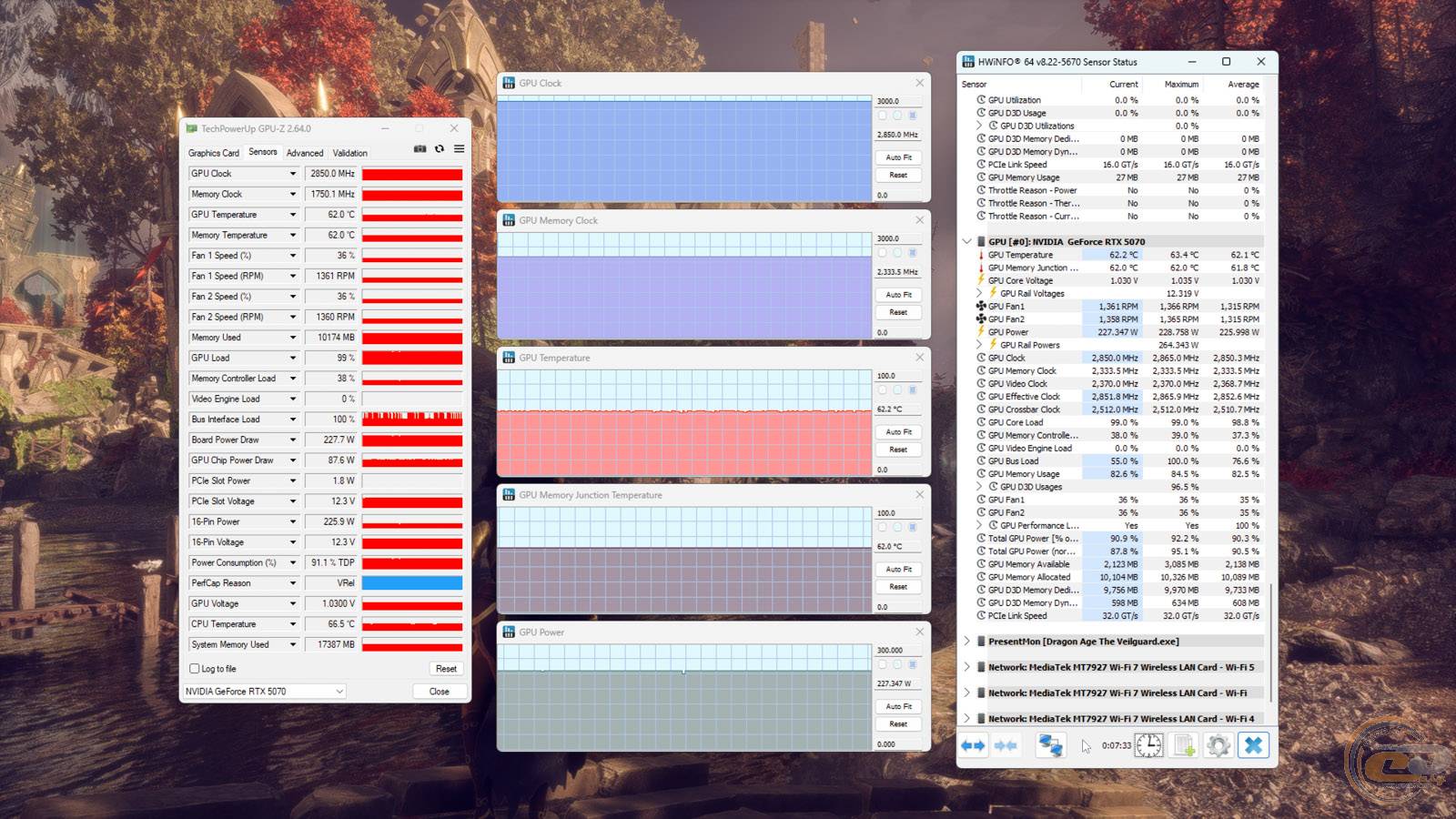The height and width of the screenshot is (819, 1456).
Task: Toggle square checkbox in GPU Clock graph window
Action: 882,116
